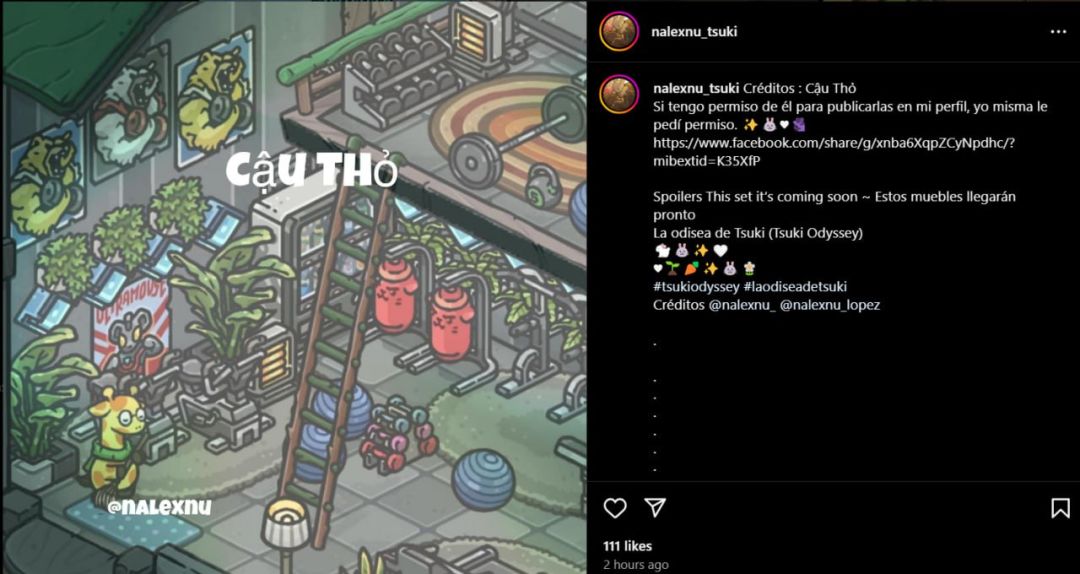Open the nalexnu_tsuki profile picture in the header
This screenshot has width=1080, height=574.
tap(619, 31)
